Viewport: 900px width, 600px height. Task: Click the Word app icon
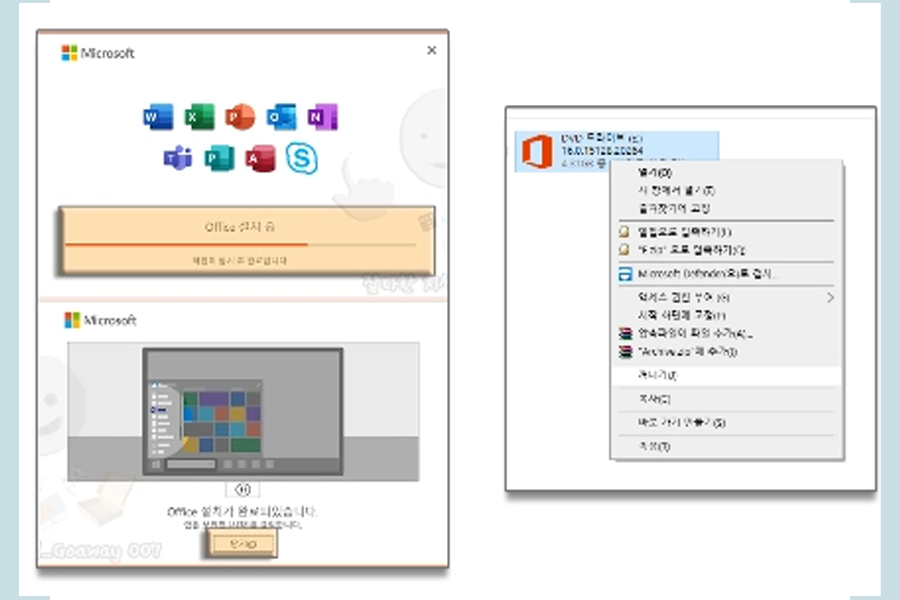point(158,117)
